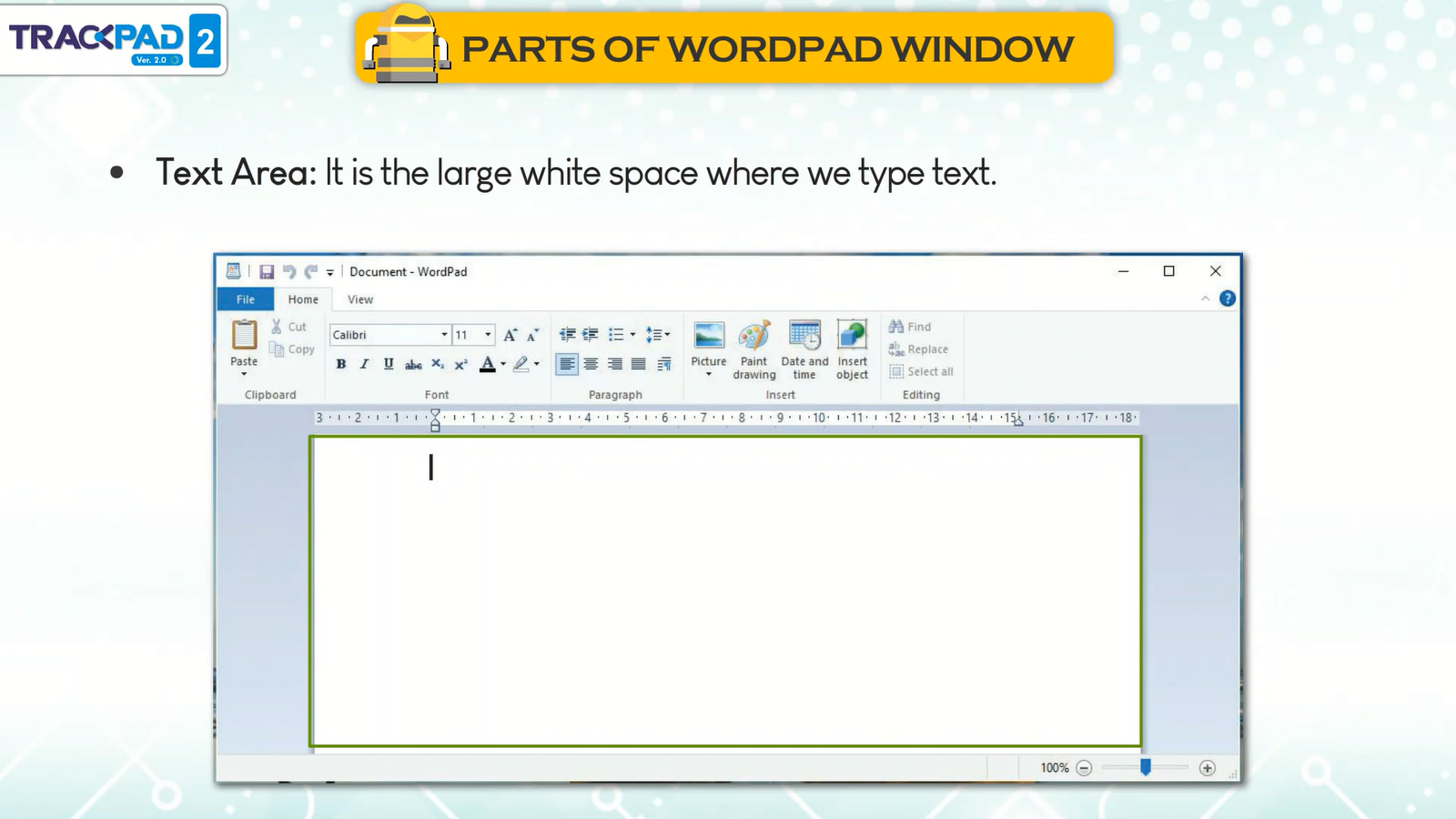Screen dimensions: 1456x819
Task: Toggle Strikethrough formatting
Action: (413, 364)
